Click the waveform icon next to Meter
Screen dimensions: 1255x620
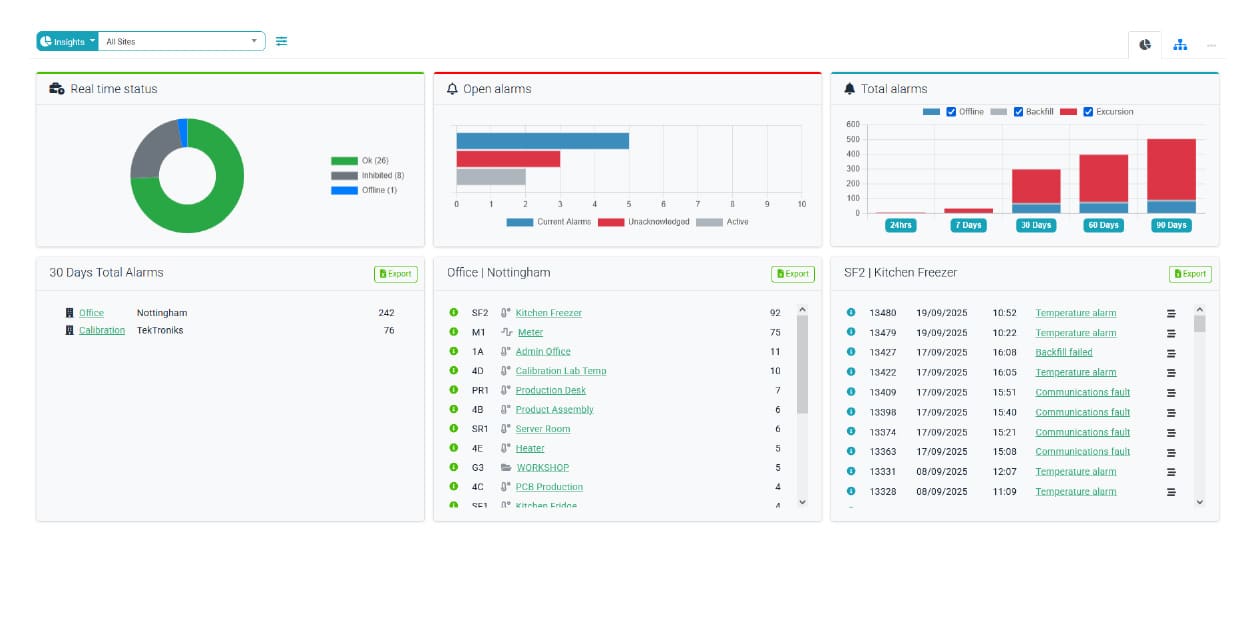[x=508, y=332]
